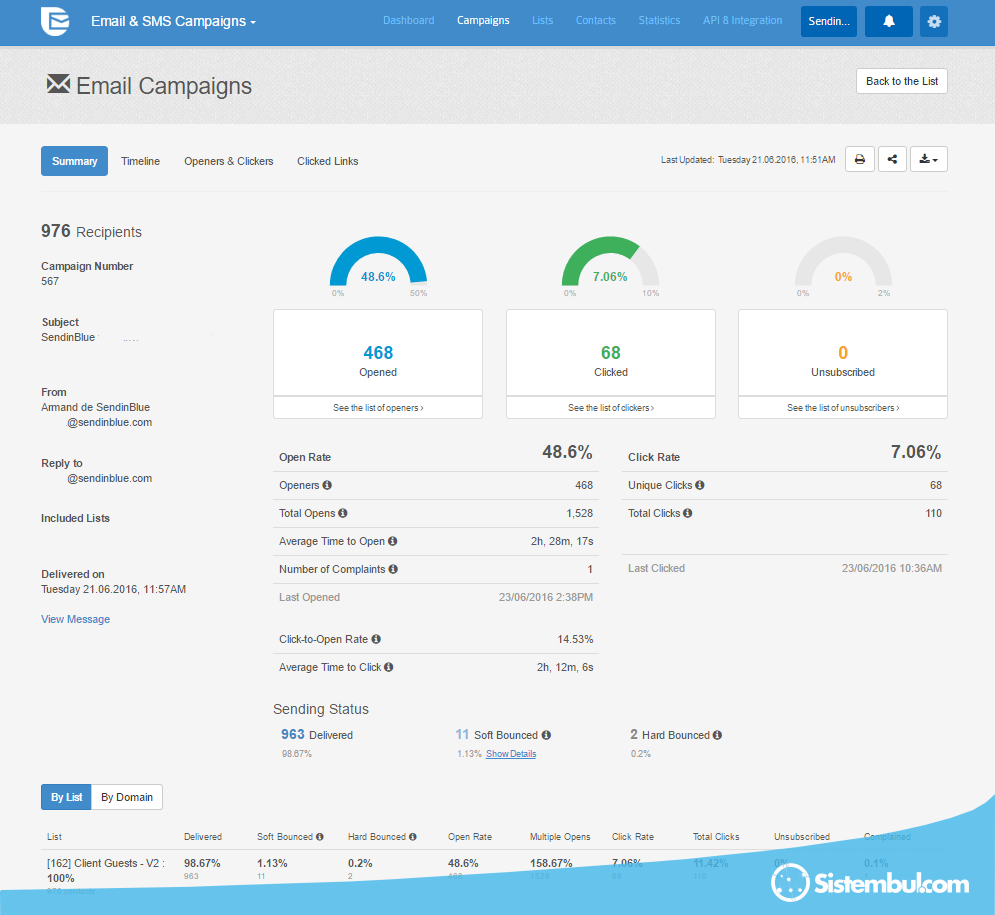This screenshot has height=915, width=995.
Task: Click the 48.6% open rate gauge
Action: [x=378, y=263]
